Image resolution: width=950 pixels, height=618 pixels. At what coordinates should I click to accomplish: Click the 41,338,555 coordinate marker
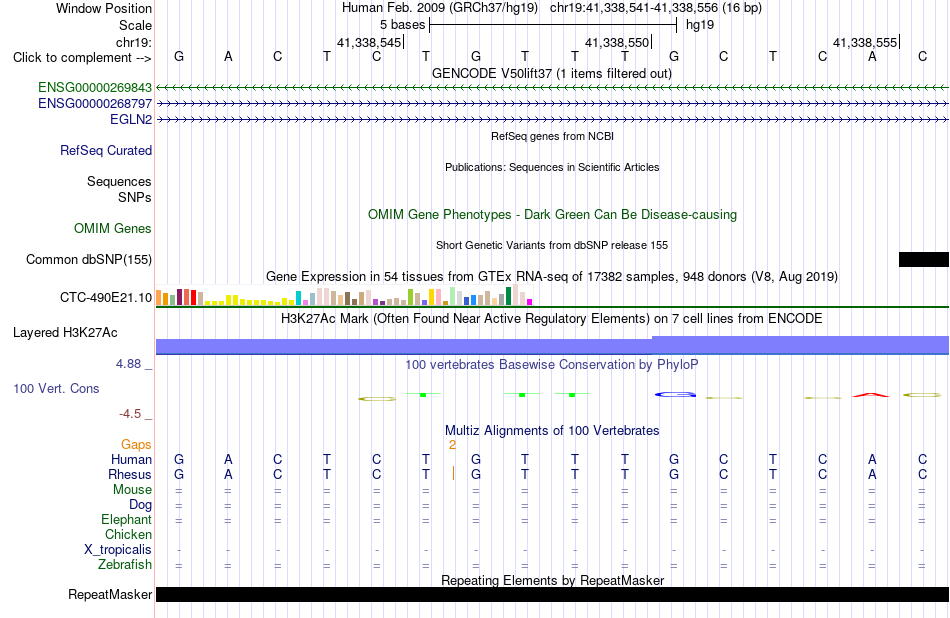tap(866, 42)
